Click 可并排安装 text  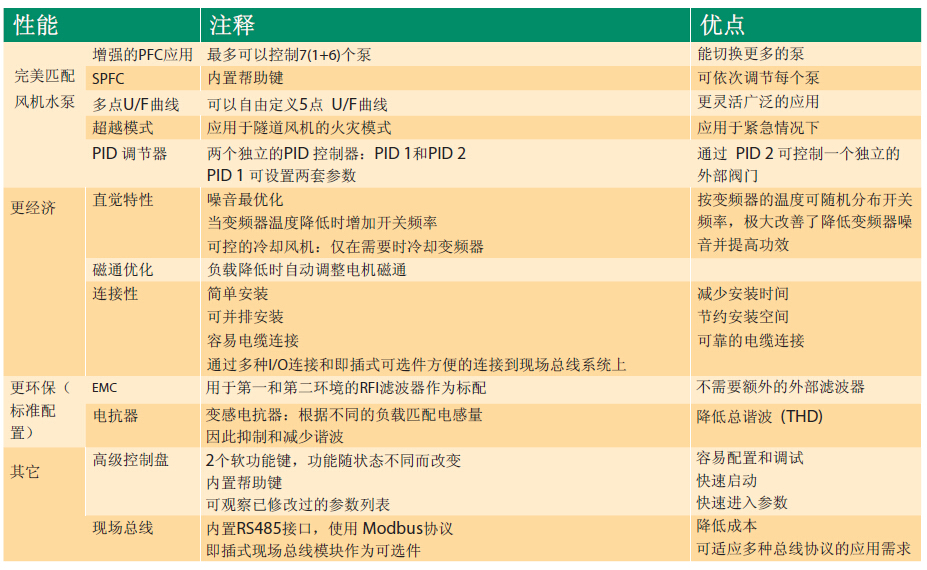coord(245,317)
